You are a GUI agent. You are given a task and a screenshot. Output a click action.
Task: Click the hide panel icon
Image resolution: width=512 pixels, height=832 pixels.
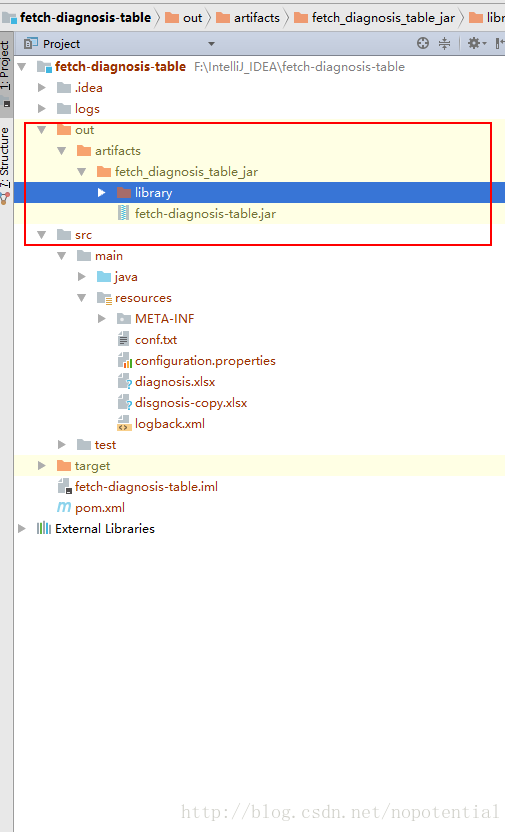tap(499, 44)
